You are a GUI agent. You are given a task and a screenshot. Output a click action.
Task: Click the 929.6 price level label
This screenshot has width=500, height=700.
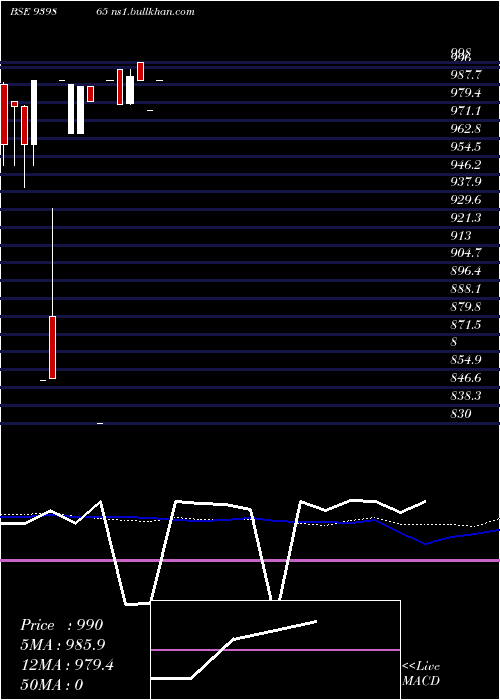(x=466, y=200)
